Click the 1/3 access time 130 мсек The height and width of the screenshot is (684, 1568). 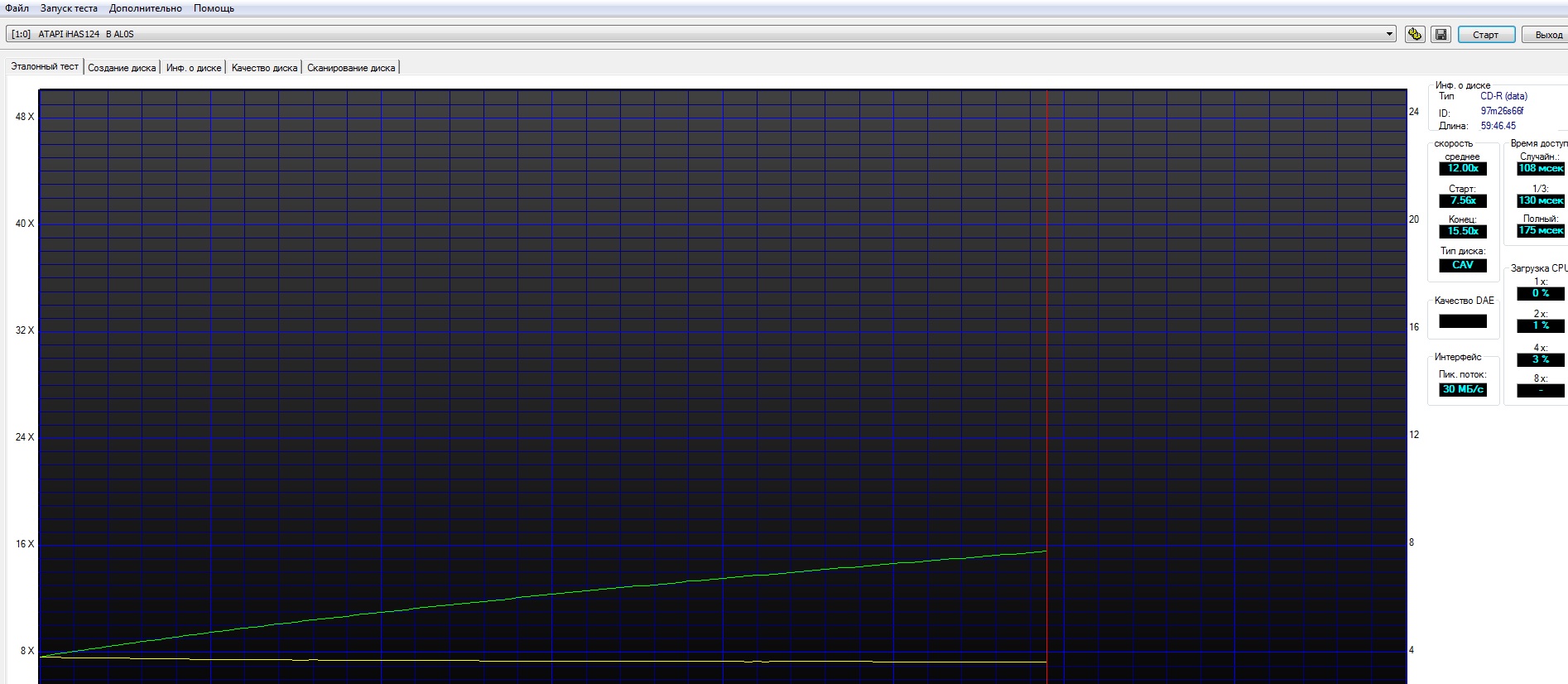(1541, 200)
